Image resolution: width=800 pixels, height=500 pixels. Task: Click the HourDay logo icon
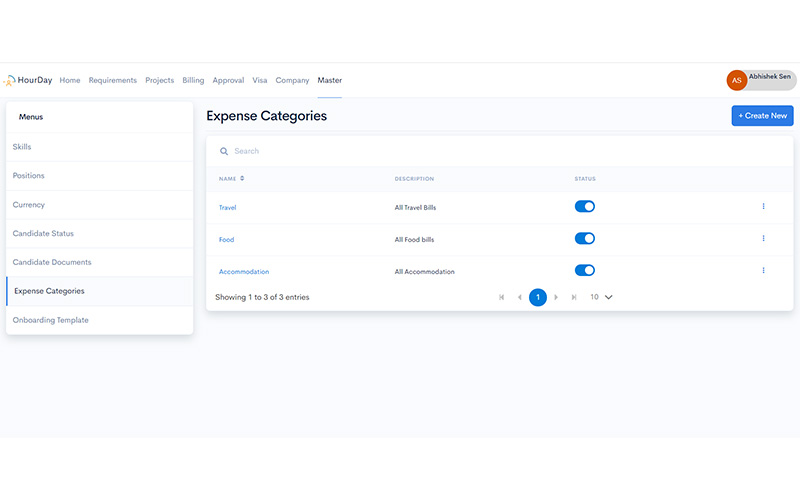click(x=10, y=80)
